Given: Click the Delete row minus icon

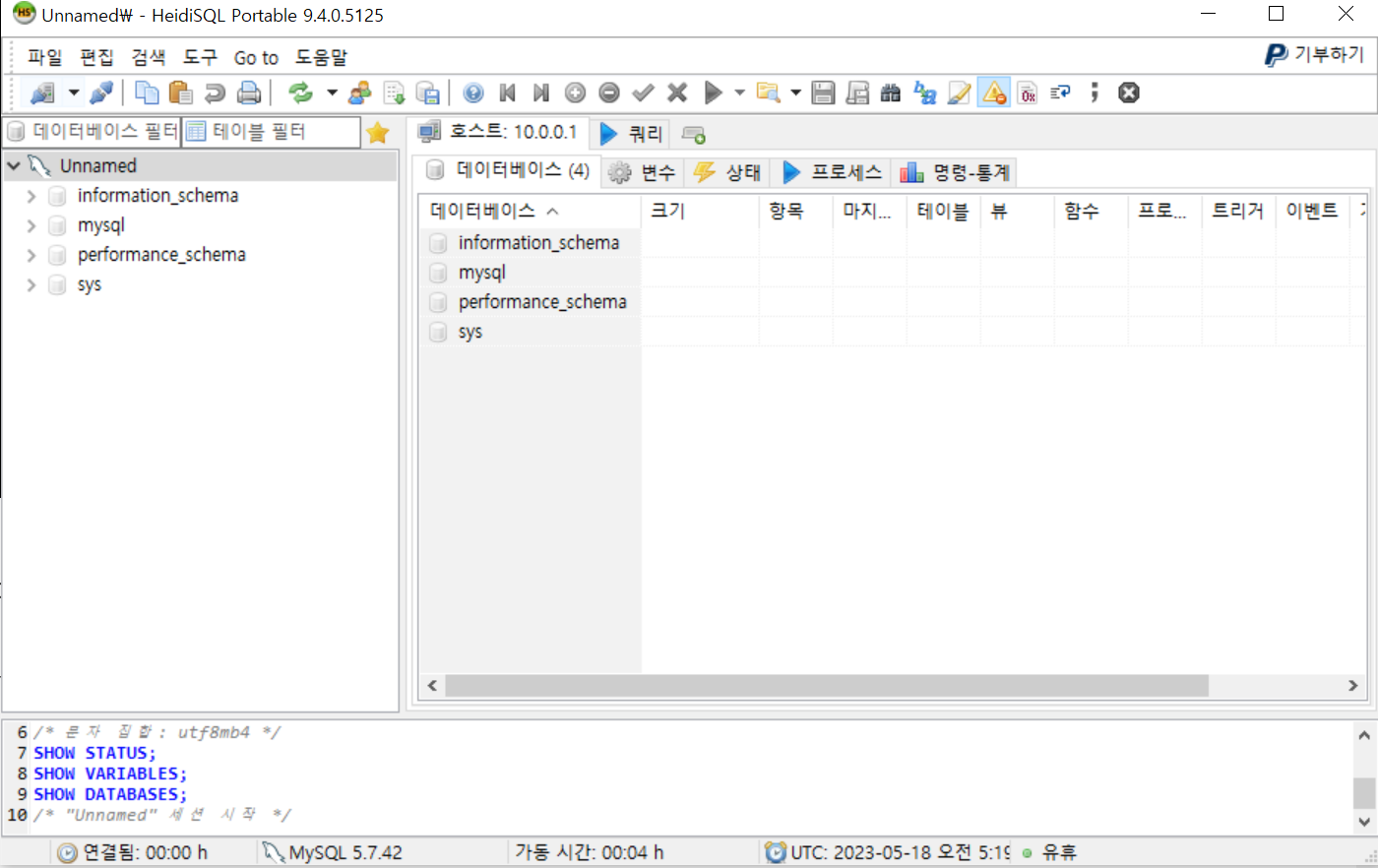Looking at the screenshot, I should (x=609, y=93).
